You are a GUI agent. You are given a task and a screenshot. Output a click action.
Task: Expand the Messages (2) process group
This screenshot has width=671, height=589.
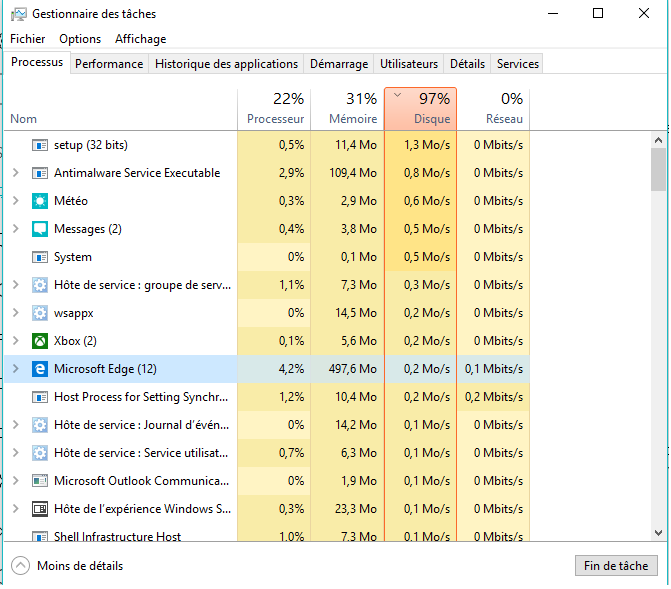tap(16, 229)
